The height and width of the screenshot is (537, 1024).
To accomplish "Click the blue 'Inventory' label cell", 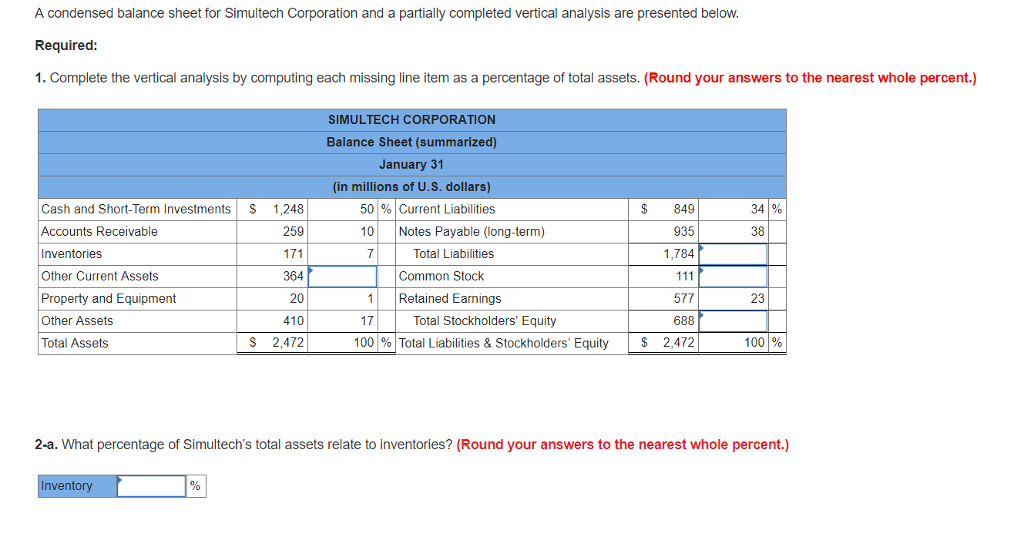I will tap(78, 486).
